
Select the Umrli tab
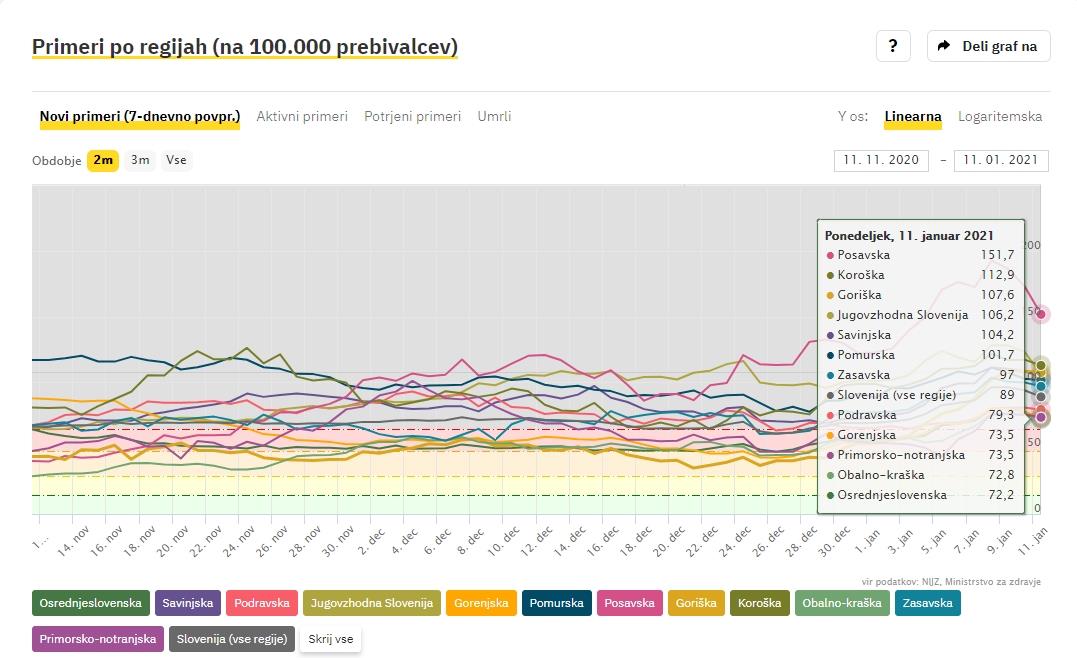494,116
